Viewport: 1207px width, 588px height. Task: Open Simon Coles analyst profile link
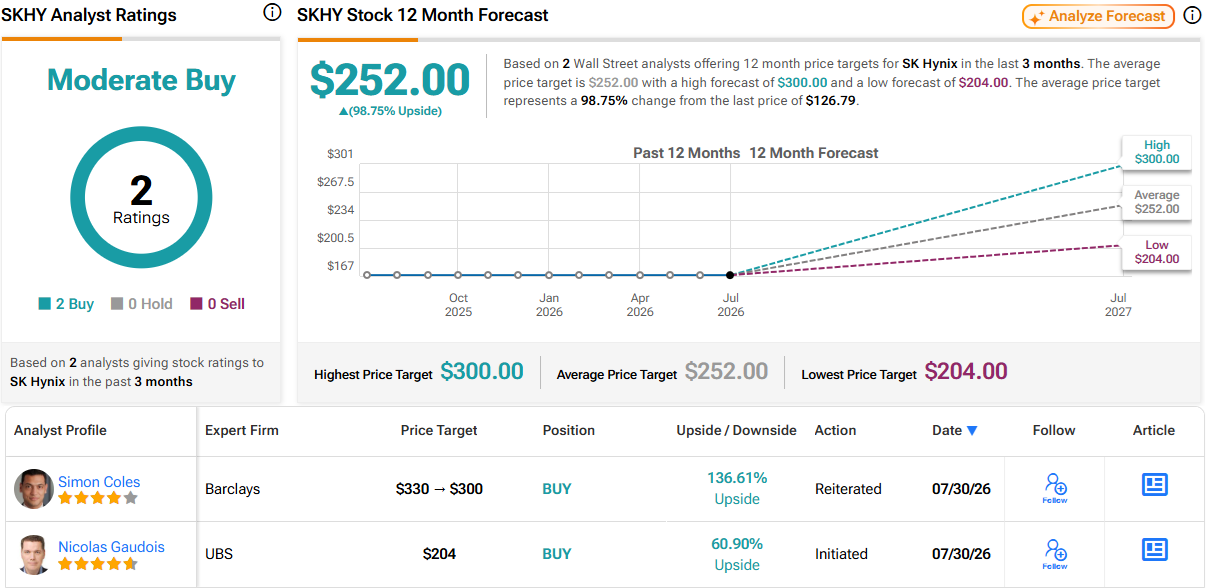(99, 482)
